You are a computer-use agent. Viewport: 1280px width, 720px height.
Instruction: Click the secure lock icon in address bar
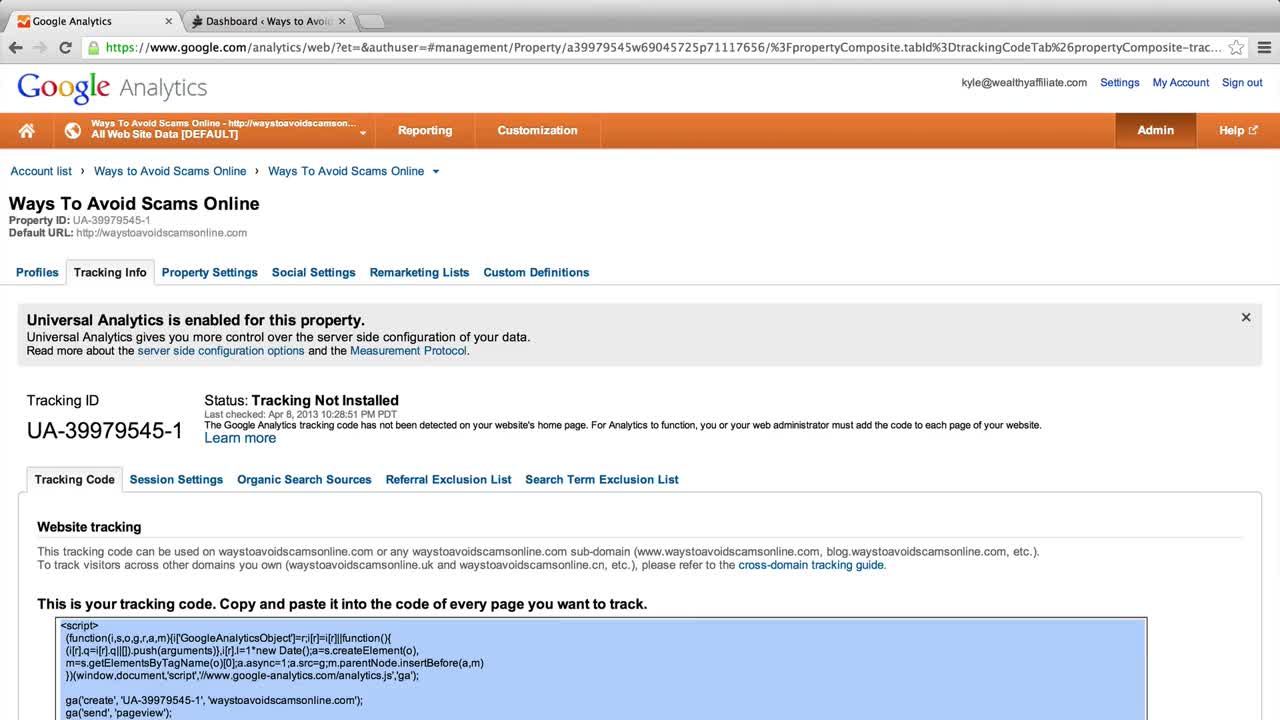point(94,47)
